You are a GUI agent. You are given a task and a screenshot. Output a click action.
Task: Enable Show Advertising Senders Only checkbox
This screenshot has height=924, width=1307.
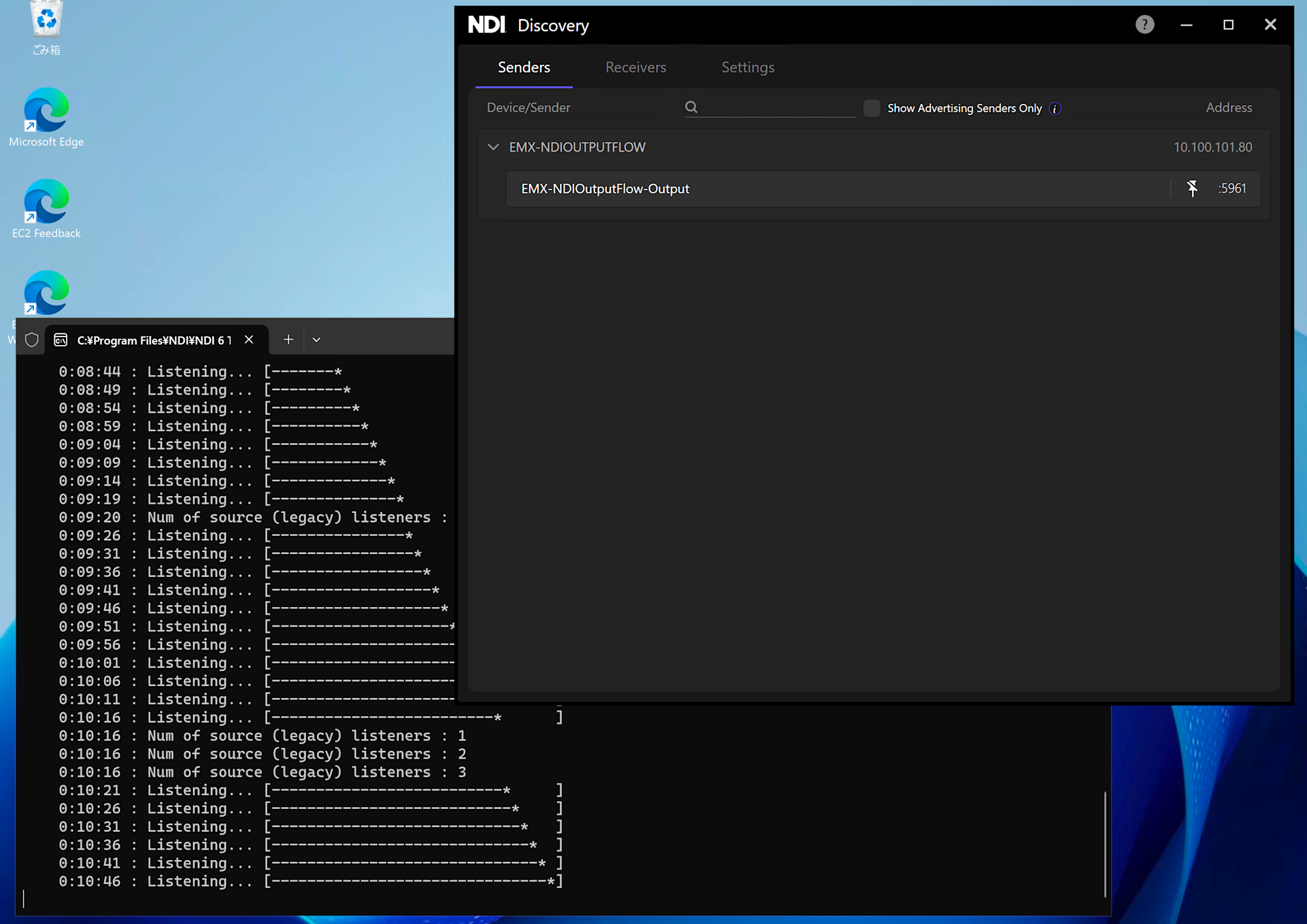(871, 108)
